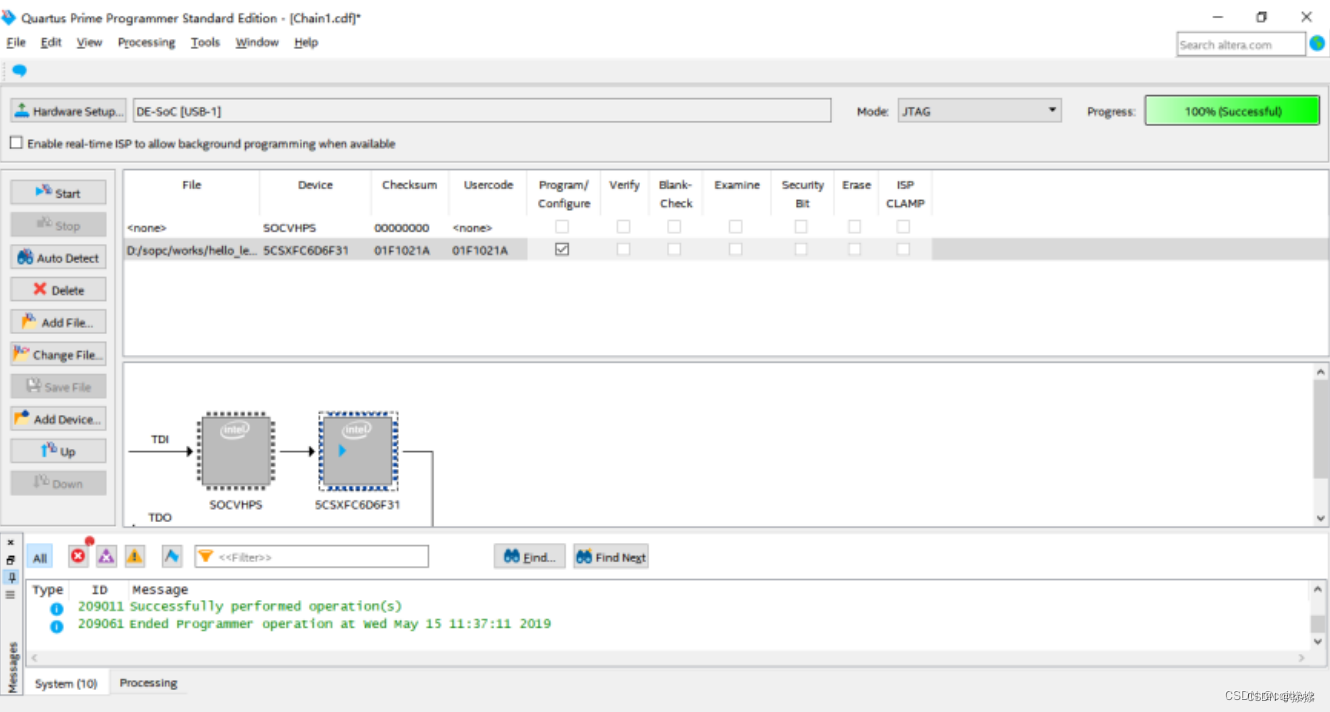Select the D:/sopc/works/hello_le file cell
This screenshot has width=1330, height=712.
click(191, 250)
